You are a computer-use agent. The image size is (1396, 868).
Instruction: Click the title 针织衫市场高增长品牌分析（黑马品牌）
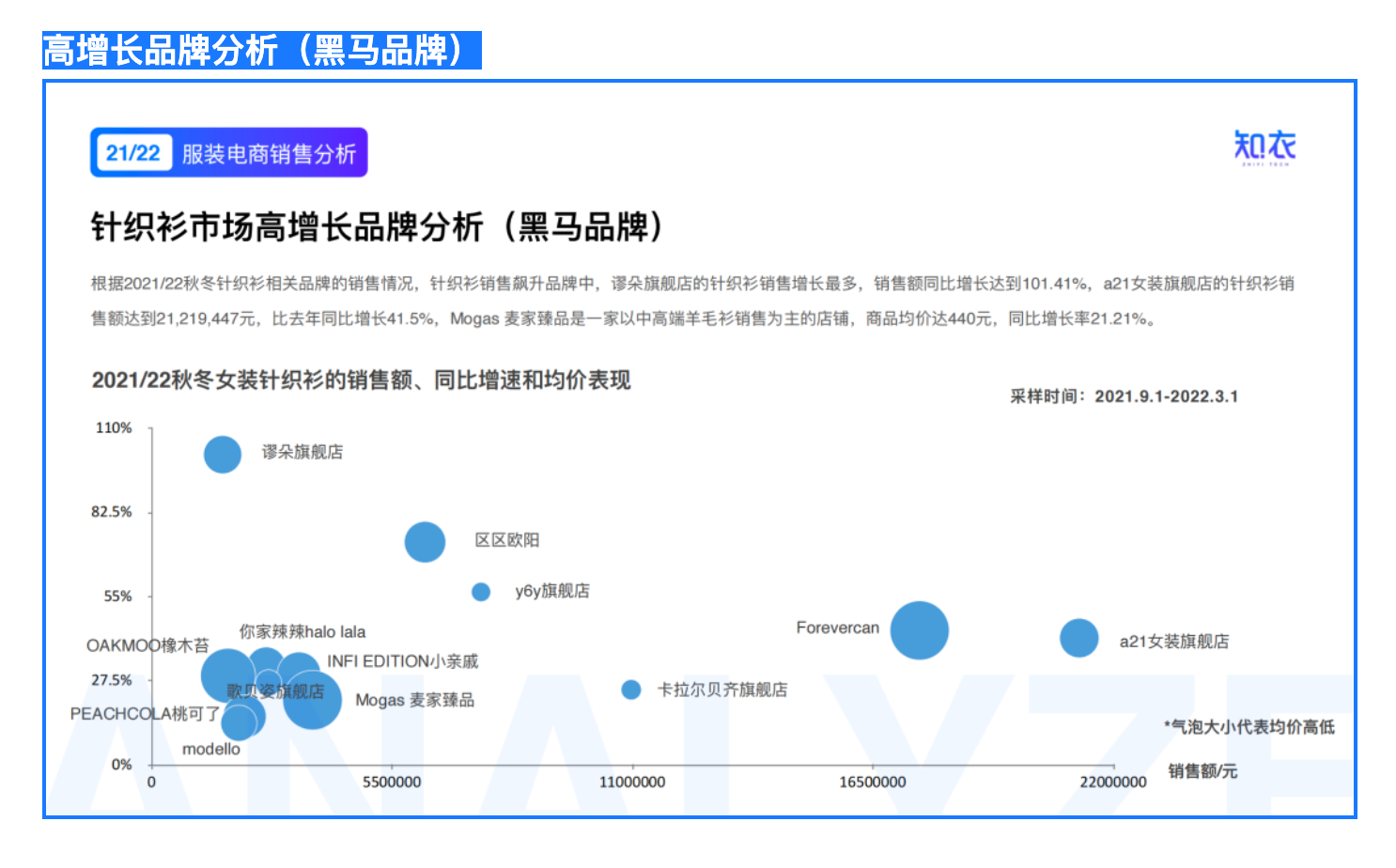[x=378, y=227]
